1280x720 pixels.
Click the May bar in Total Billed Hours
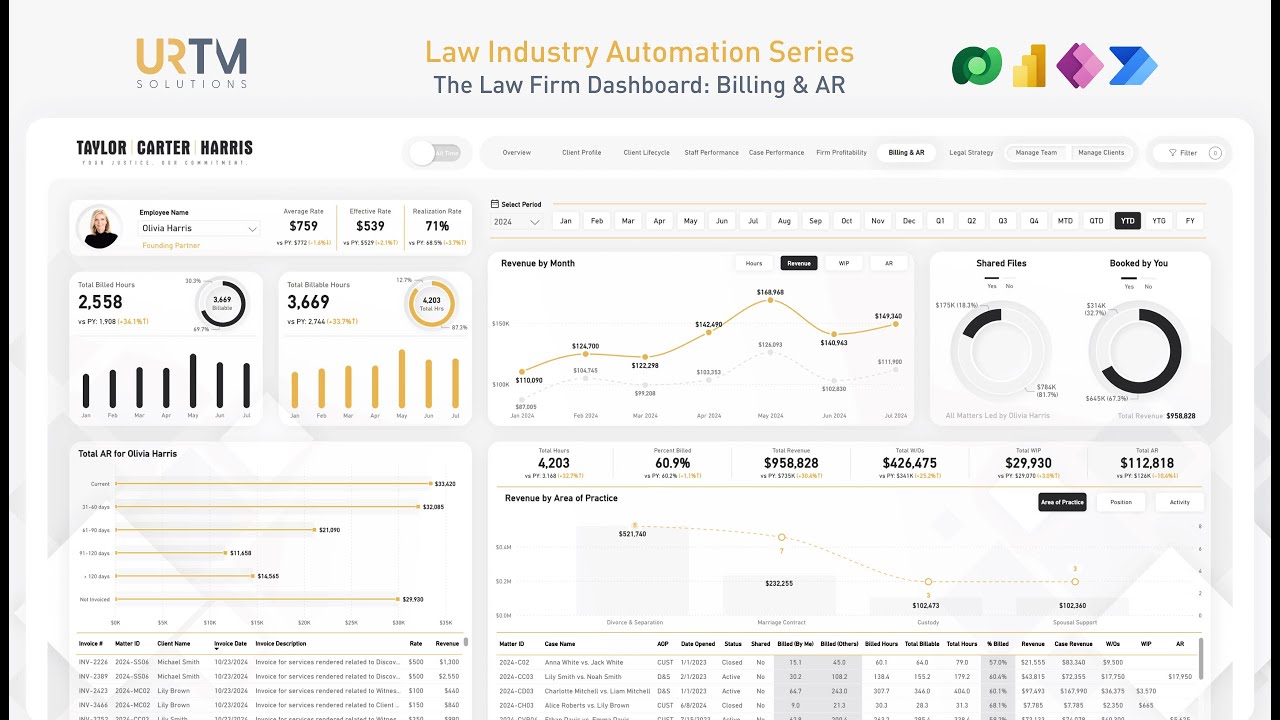coord(193,380)
